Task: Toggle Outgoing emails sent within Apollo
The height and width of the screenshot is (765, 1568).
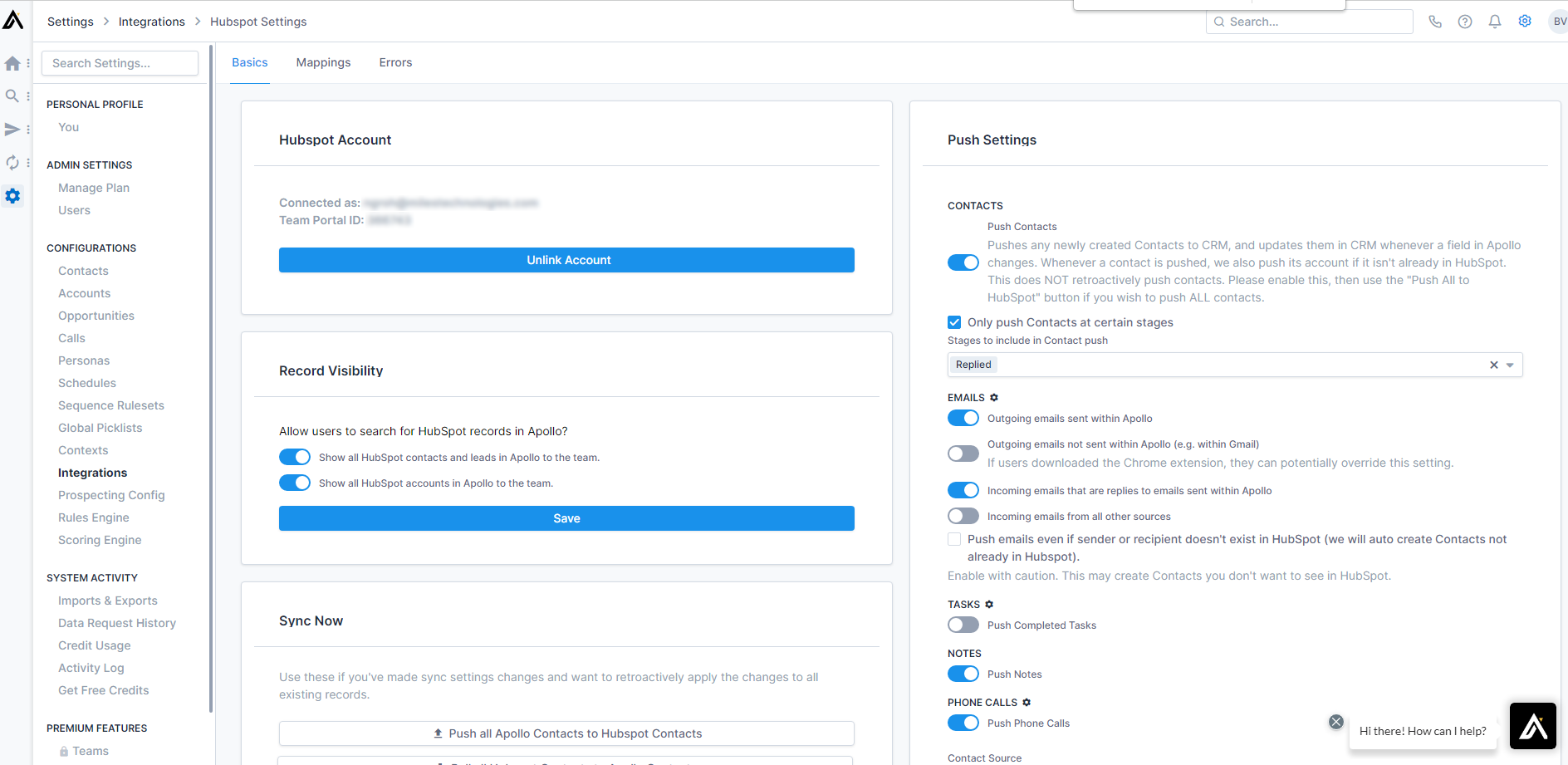Action: tap(963, 418)
